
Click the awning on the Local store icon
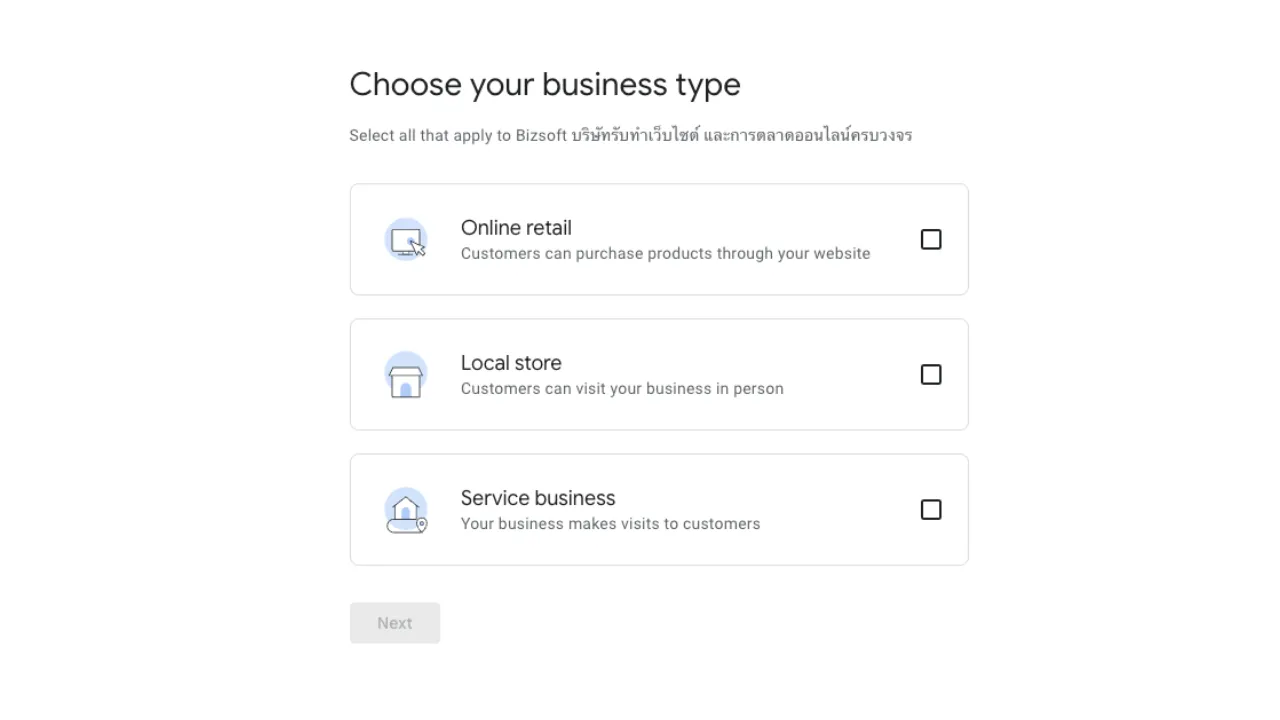coord(406,366)
